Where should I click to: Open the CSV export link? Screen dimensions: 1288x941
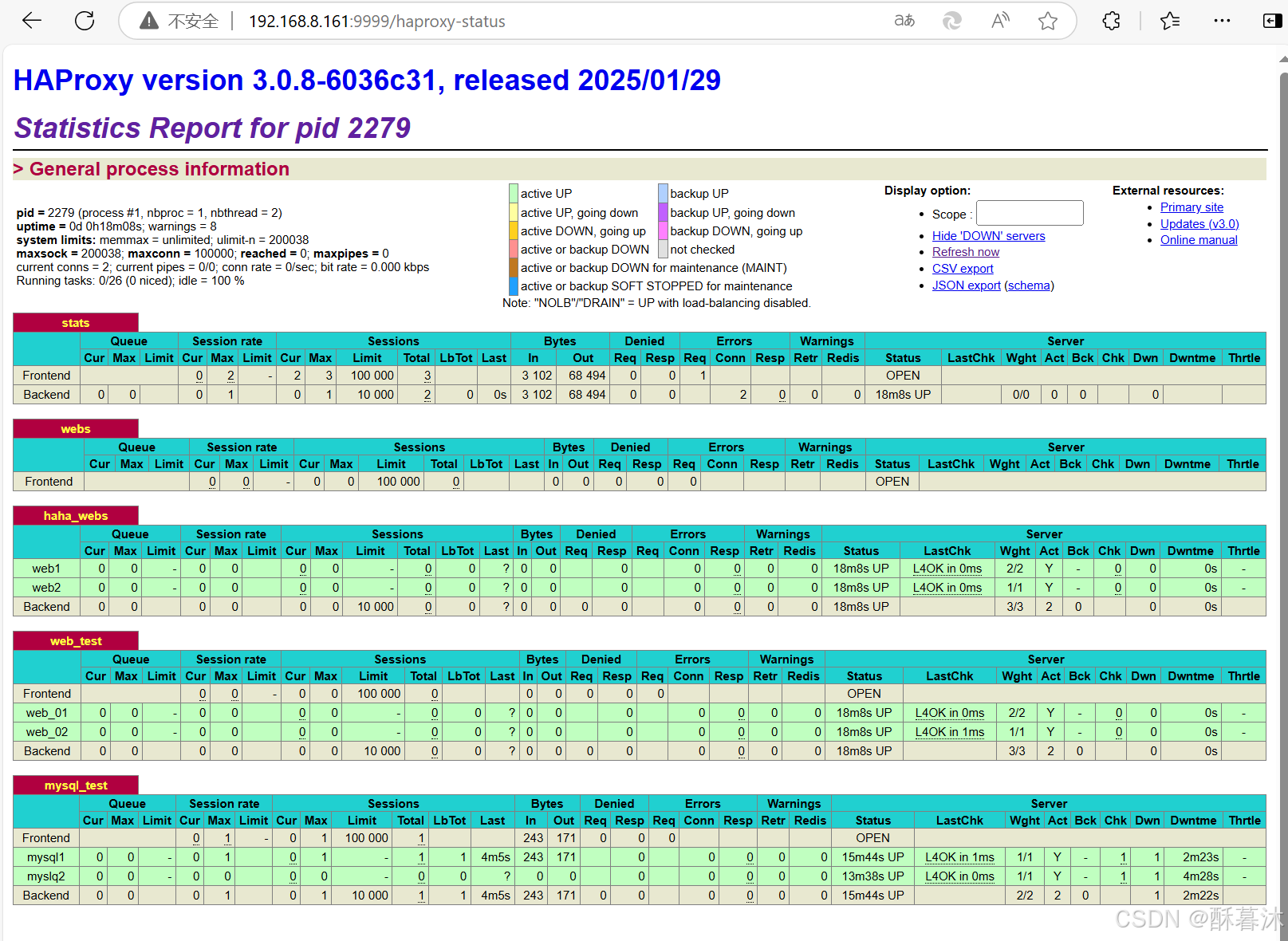[963, 269]
